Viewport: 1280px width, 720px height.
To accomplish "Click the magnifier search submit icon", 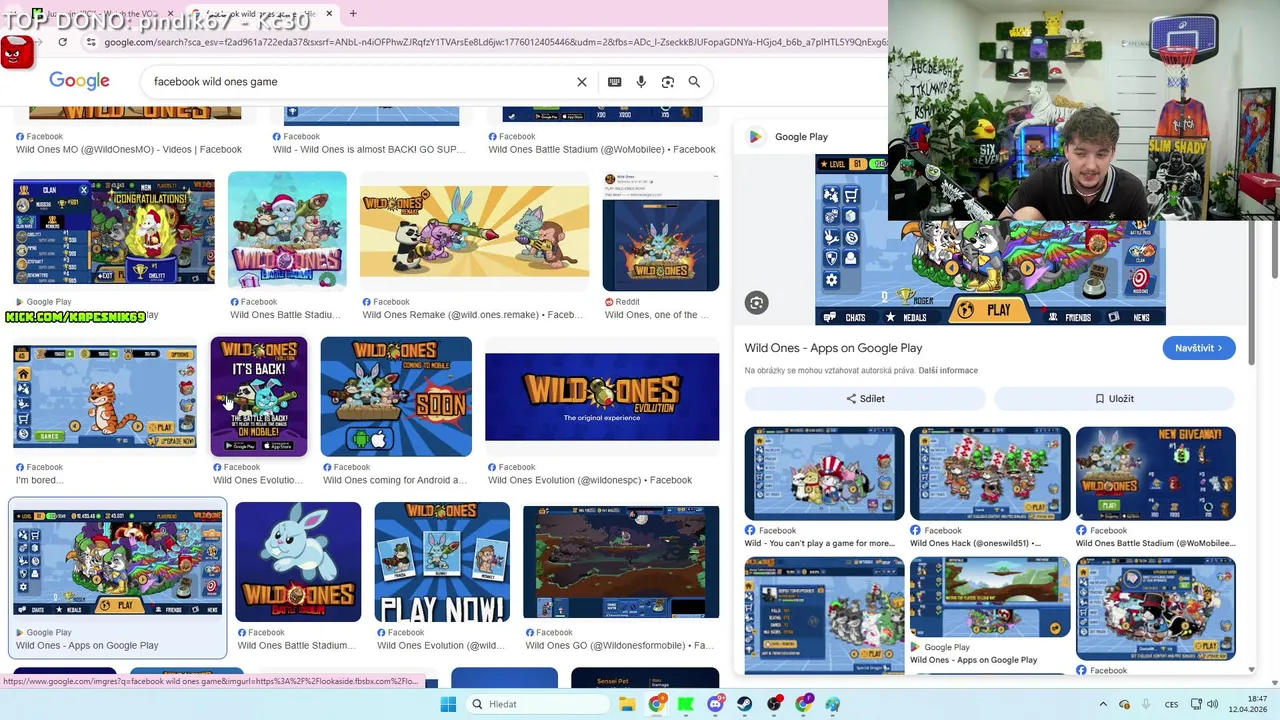I will (x=694, y=82).
